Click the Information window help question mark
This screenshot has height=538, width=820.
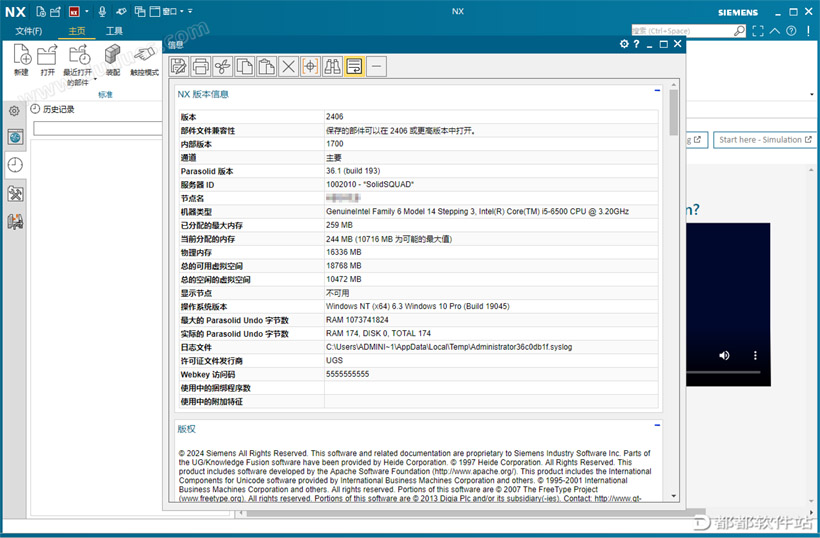636,44
